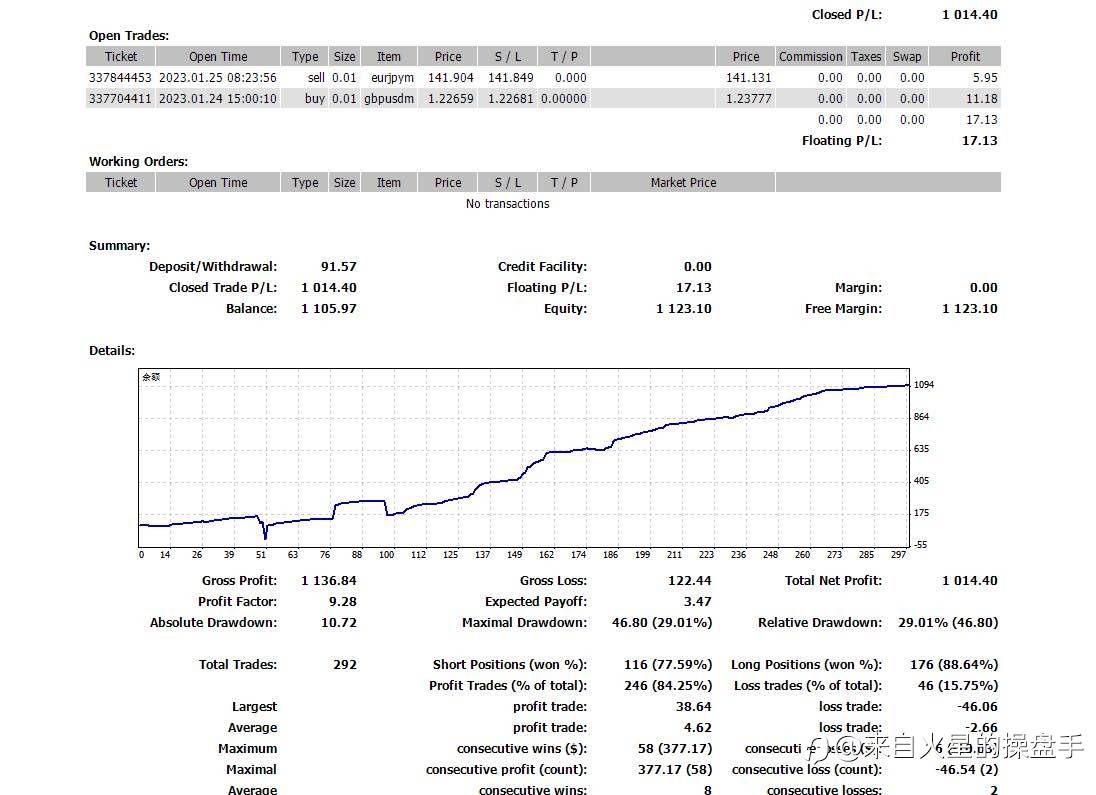Click the open price 1.22659
Viewport: 1096px width, 795px height.
[x=451, y=99]
